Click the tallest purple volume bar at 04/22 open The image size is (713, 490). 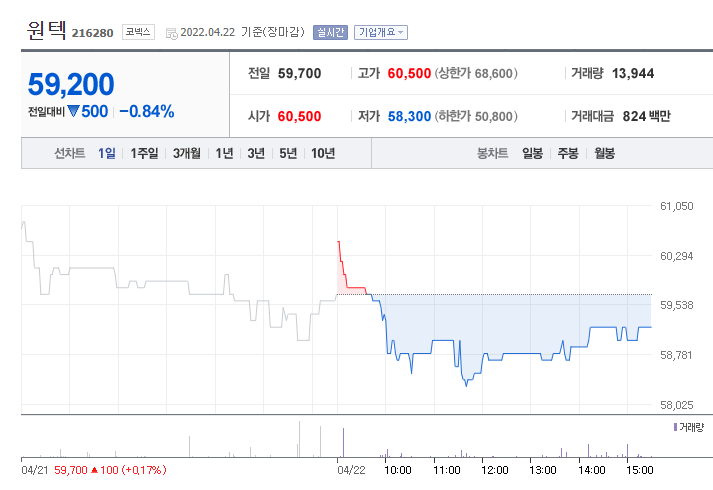pyautogui.click(x=343, y=442)
